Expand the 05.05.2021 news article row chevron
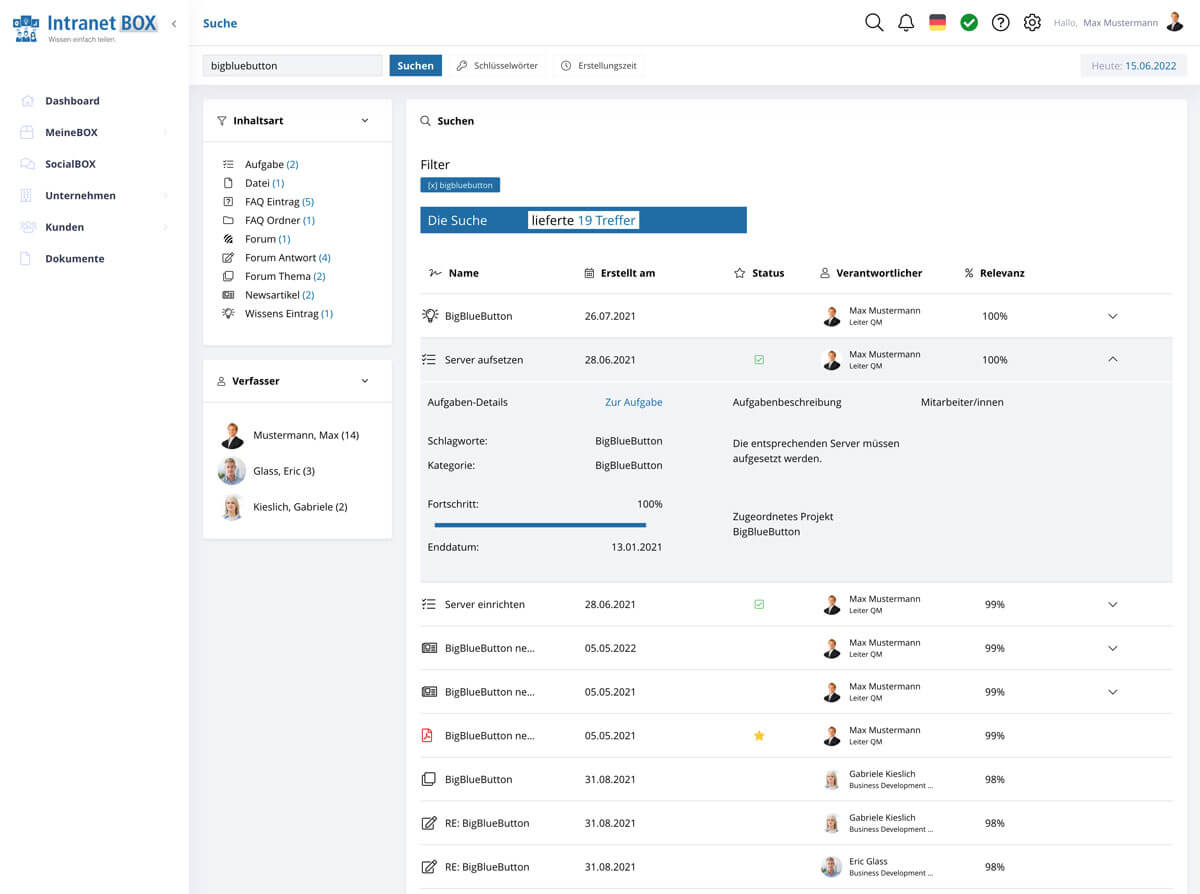This screenshot has height=894, width=1200. pyautogui.click(x=1113, y=692)
